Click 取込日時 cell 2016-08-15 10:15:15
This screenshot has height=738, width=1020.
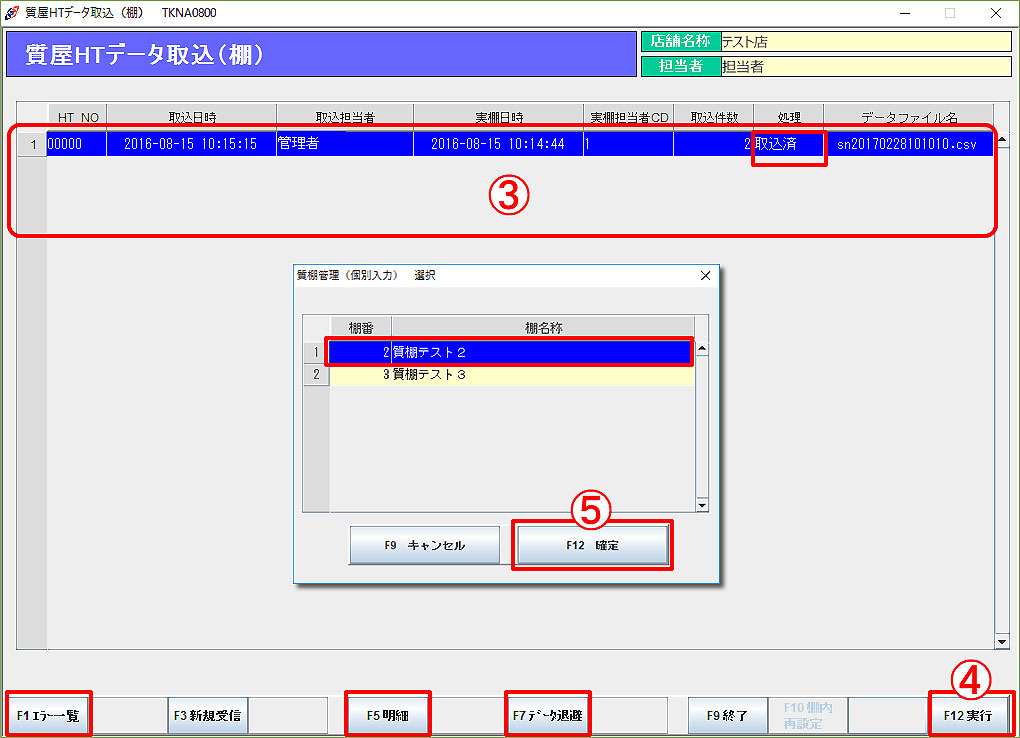click(191, 144)
